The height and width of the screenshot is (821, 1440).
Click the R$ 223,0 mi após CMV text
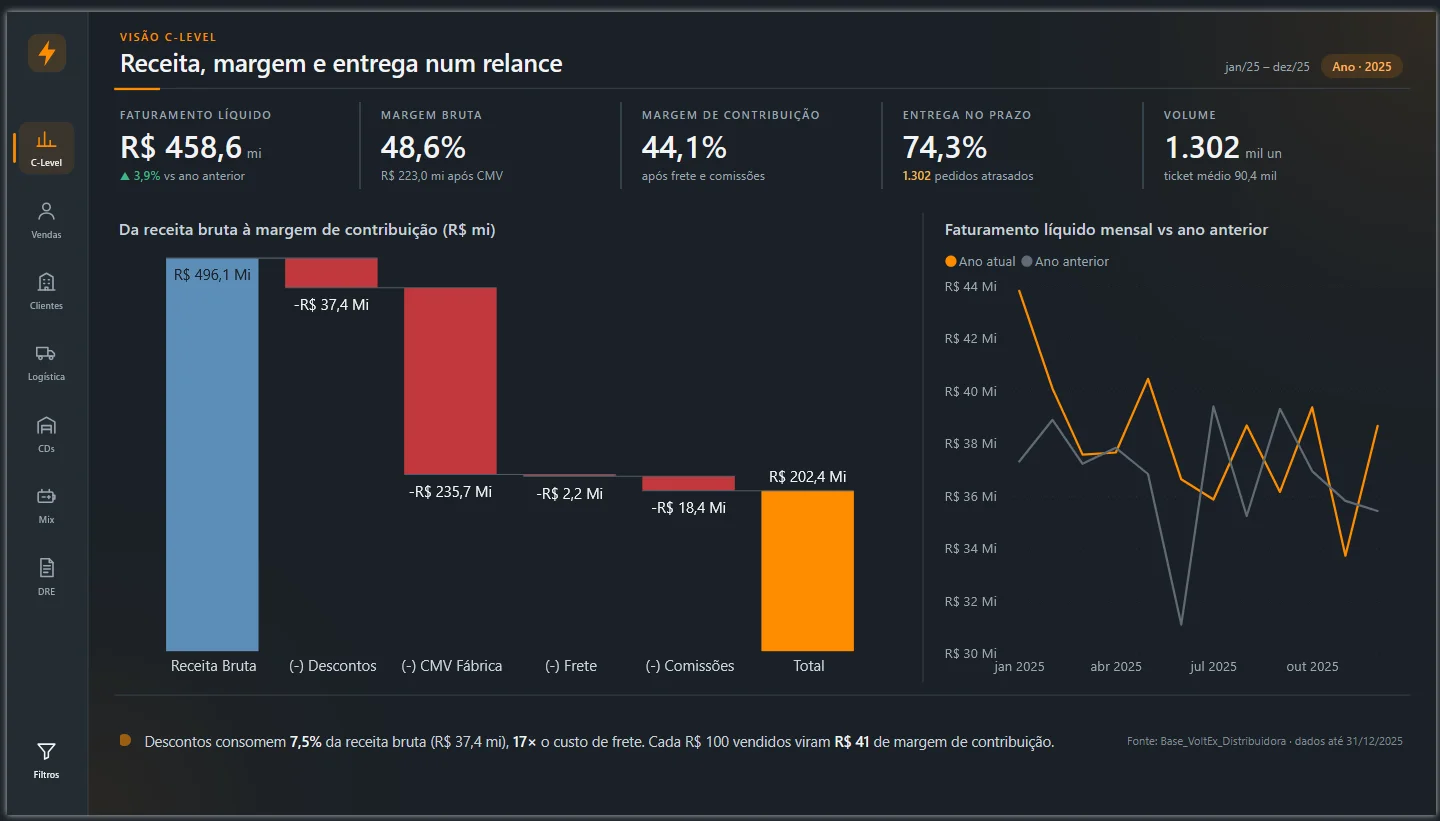click(442, 176)
